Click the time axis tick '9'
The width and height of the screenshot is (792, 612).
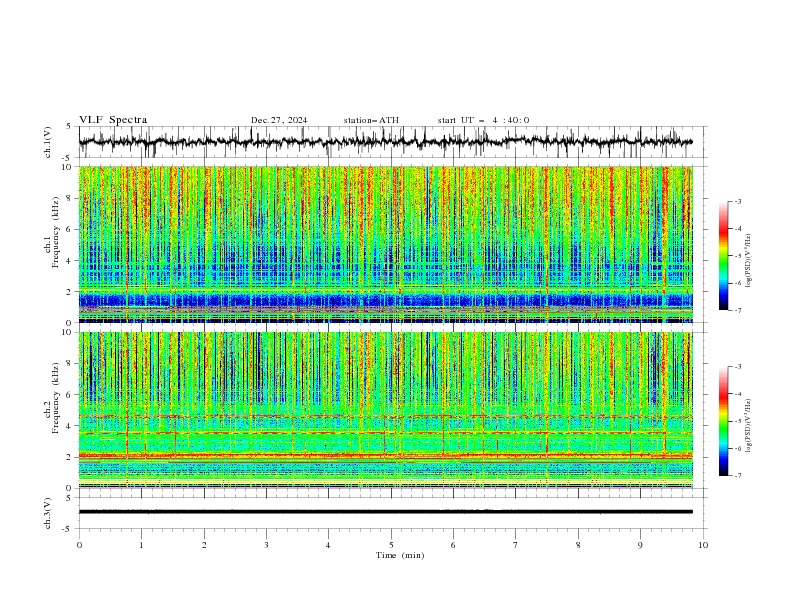coord(640,545)
